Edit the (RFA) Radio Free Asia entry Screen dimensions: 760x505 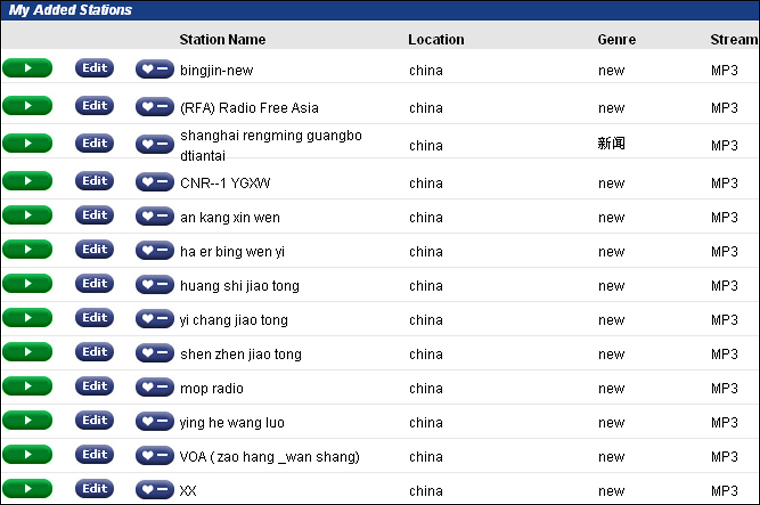[94, 106]
